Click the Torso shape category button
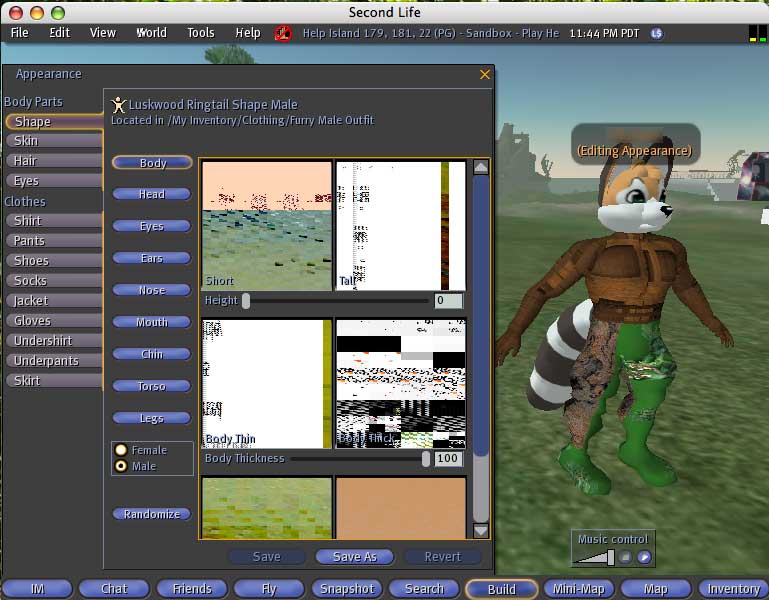769x600 pixels. point(152,386)
